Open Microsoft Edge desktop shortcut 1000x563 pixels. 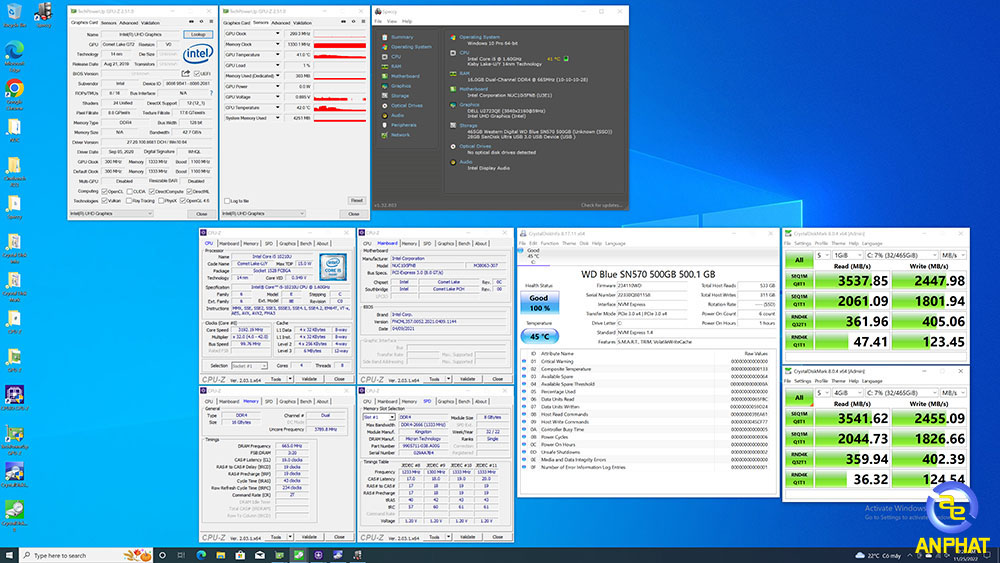tap(14, 55)
